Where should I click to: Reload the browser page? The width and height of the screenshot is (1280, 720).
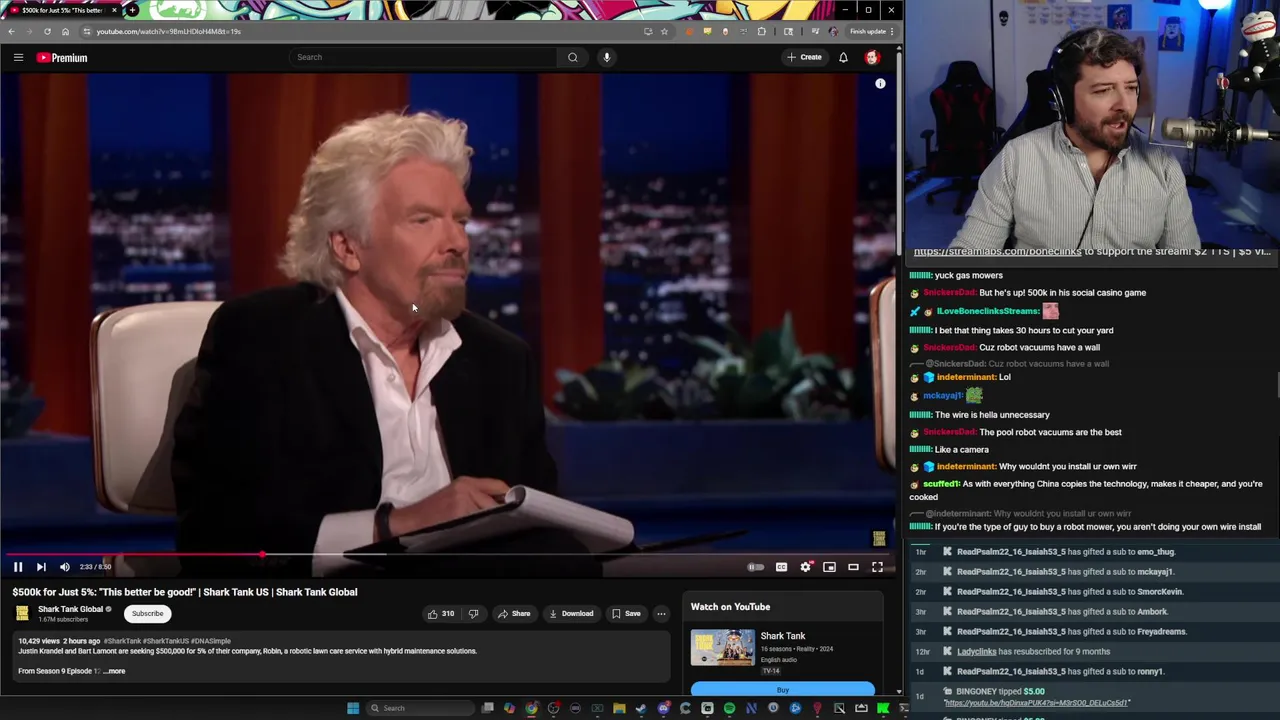point(47,31)
